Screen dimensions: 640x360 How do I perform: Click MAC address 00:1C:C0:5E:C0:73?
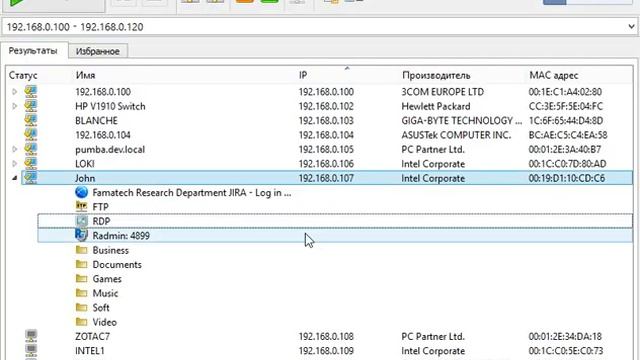pyautogui.click(x=566, y=351)
